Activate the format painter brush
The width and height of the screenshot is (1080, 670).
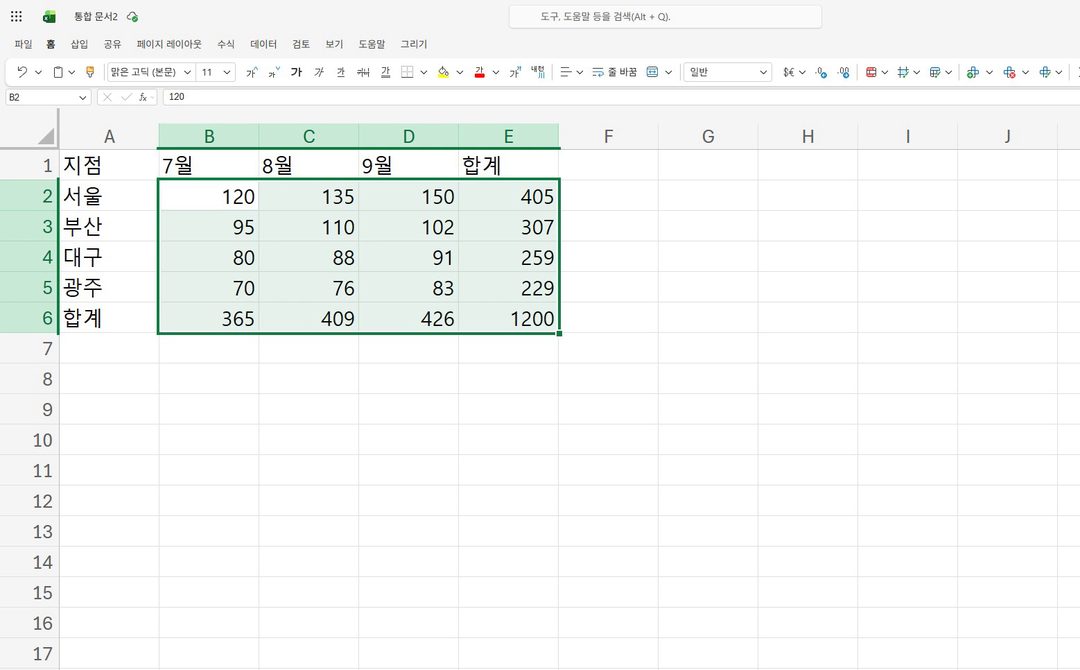coord(90,72)
